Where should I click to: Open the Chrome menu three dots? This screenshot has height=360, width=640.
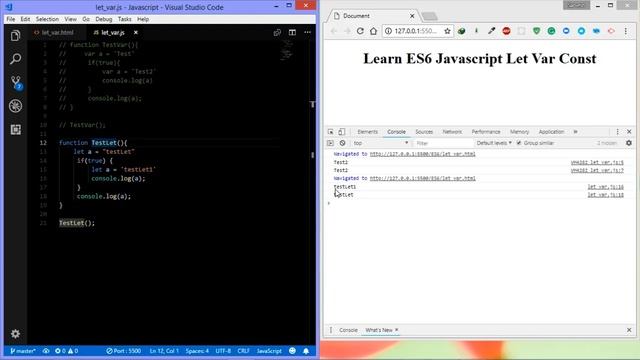626,31
